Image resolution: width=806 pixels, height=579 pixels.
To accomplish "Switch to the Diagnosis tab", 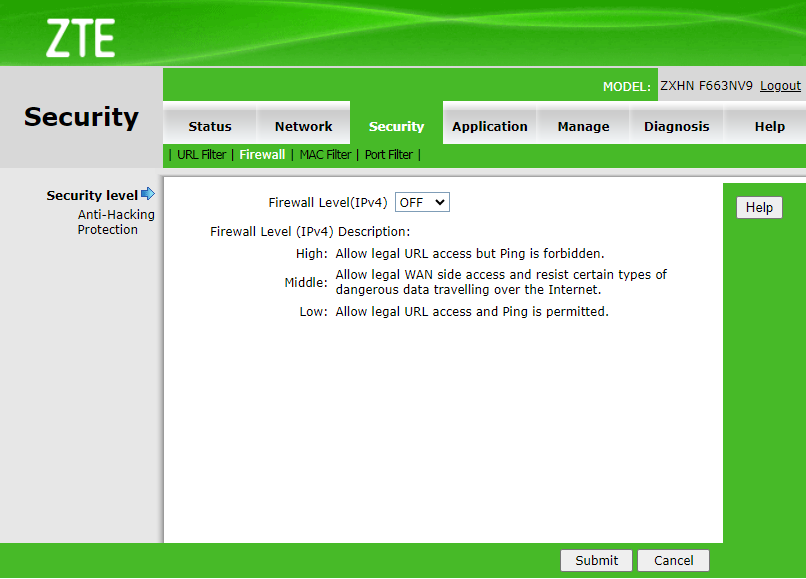I will 676,126.
